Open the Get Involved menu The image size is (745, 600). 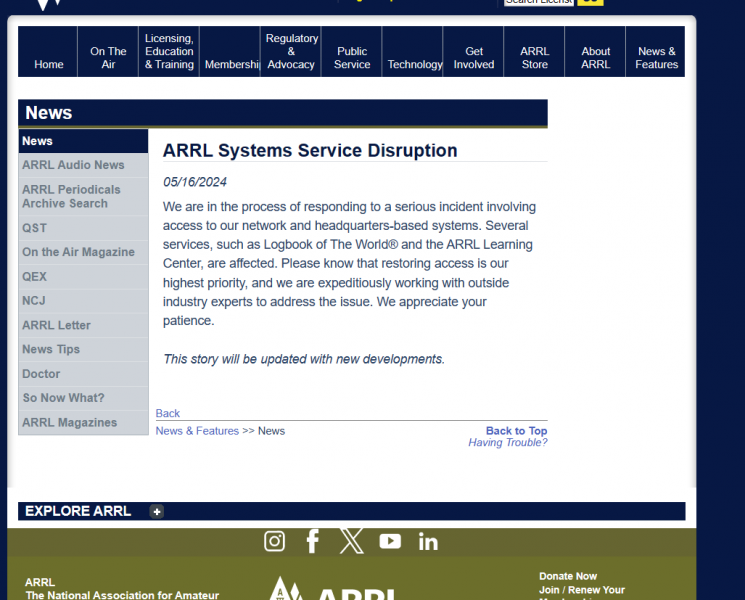[x=473, y=51]
